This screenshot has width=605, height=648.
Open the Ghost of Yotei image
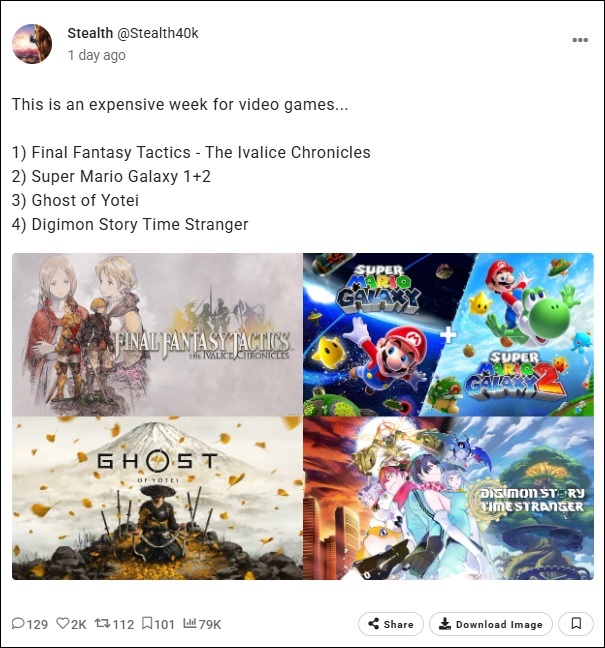click(157, 498)
